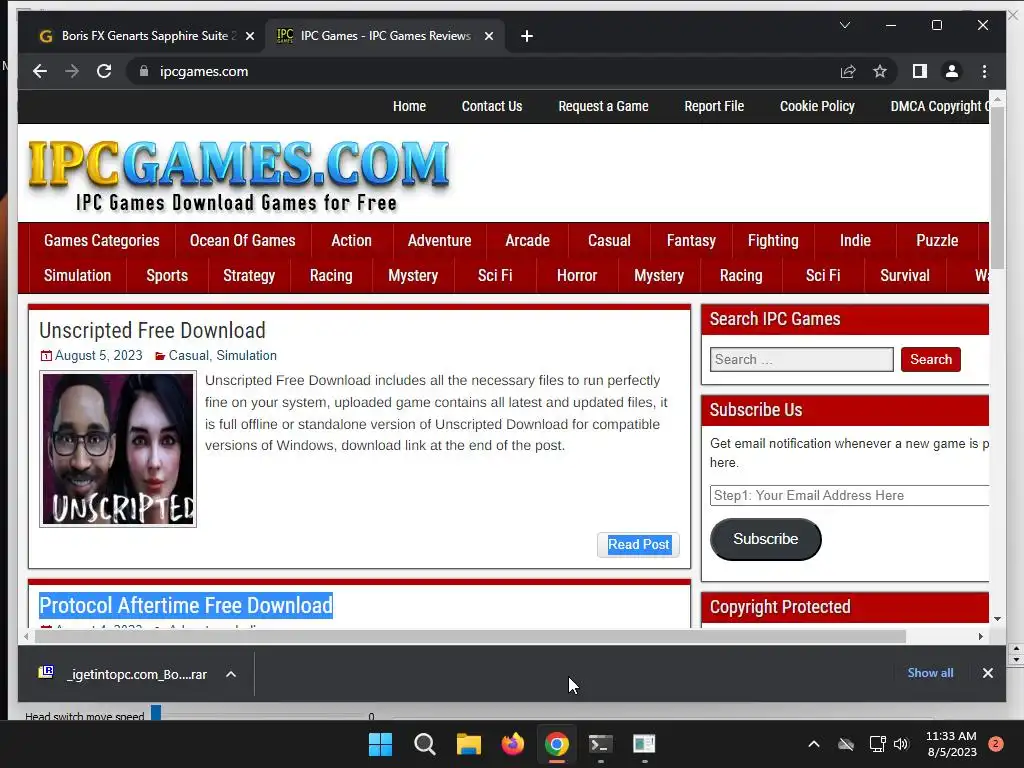The width and height of the screenshot is (1024, 768).
Task: Open the Strategy category
Action: [x=249, y=276]
